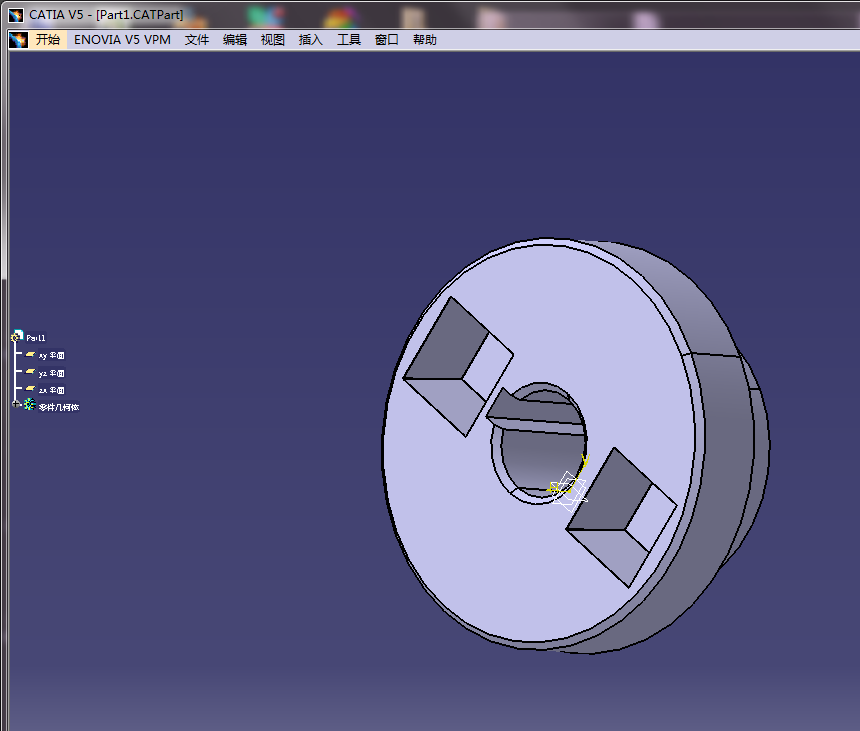Viewport: 860px width, 731px height.
Task: Open the ENOVIA V5 VPM menu
Action: (122, 40)
